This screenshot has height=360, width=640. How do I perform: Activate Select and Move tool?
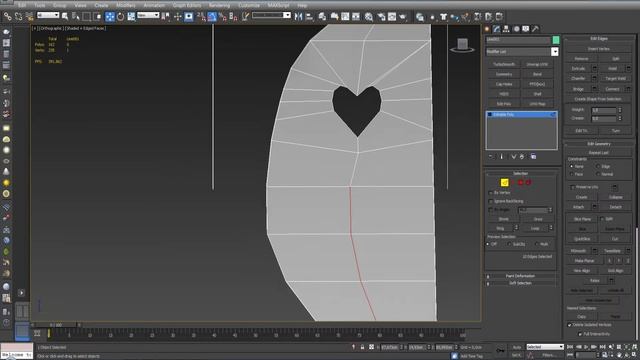pyautogui.click(x=110, y=16)
